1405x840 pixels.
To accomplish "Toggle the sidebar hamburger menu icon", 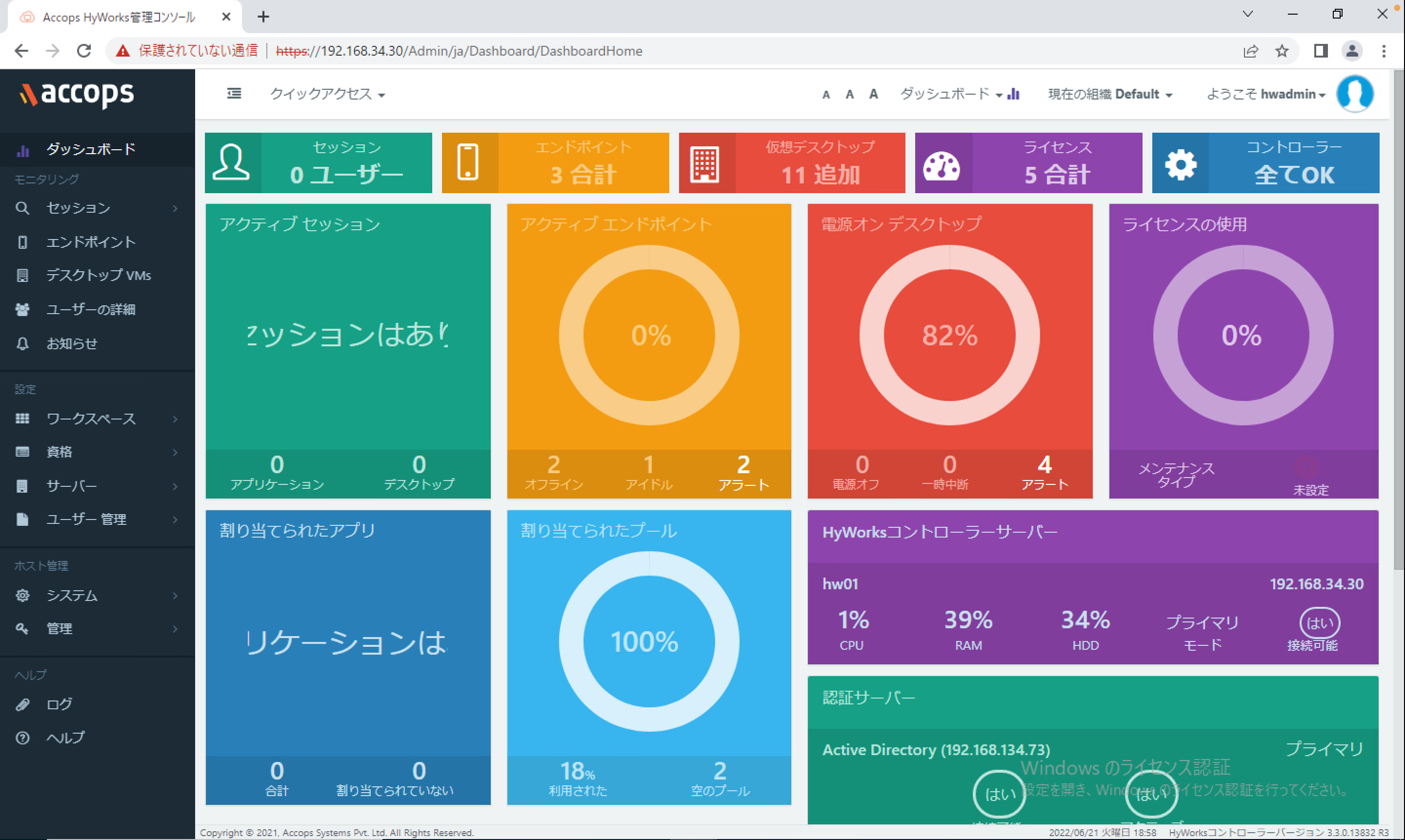I will coord(234,93).
